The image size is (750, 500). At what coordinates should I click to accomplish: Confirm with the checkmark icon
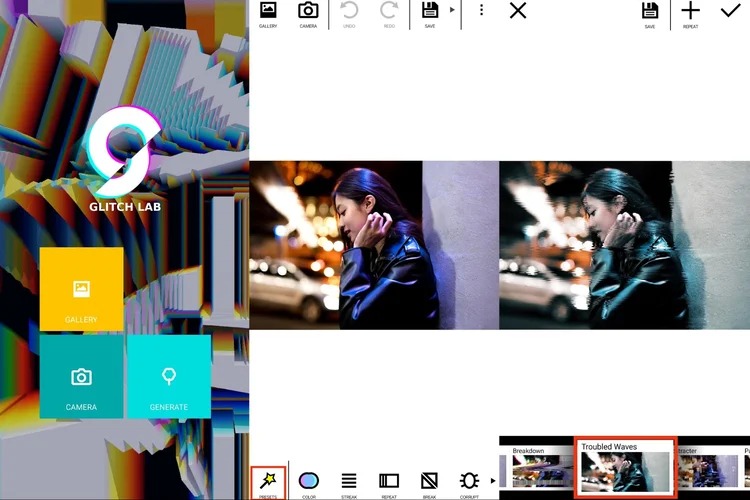coord(730,10)
